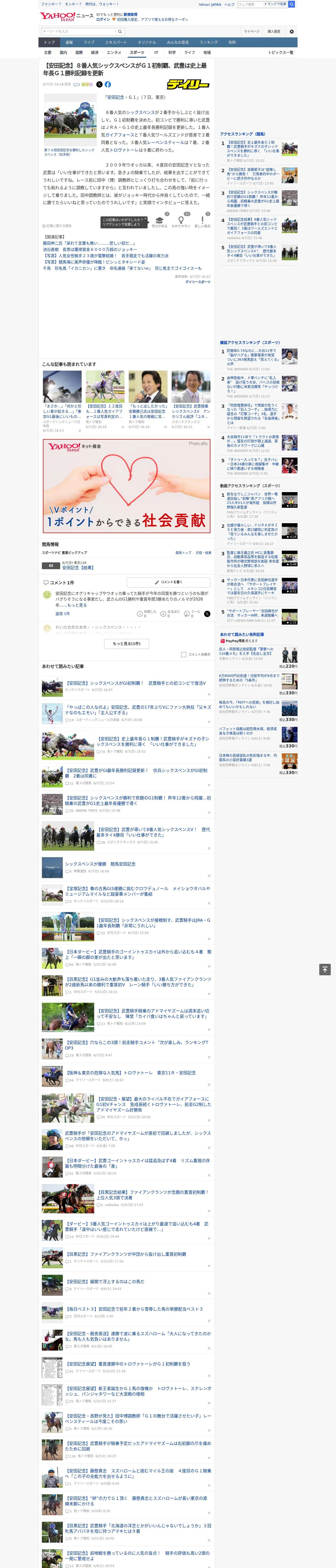Click the web search input at top
The image size is (336, 1568).
[x=250, y=4]
